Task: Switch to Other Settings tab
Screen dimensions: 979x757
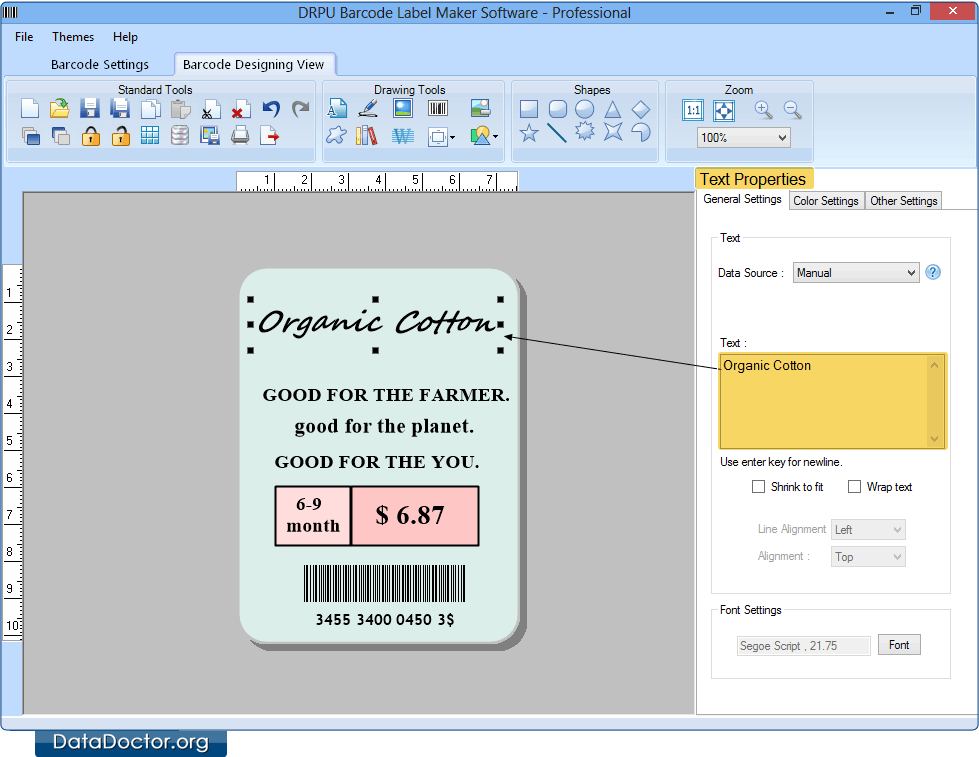Action: [x=903, y=200]
